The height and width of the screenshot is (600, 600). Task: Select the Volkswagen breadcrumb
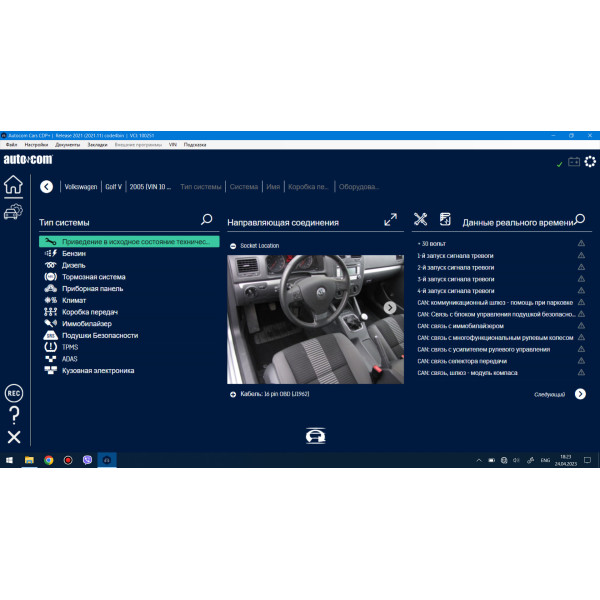81,187
